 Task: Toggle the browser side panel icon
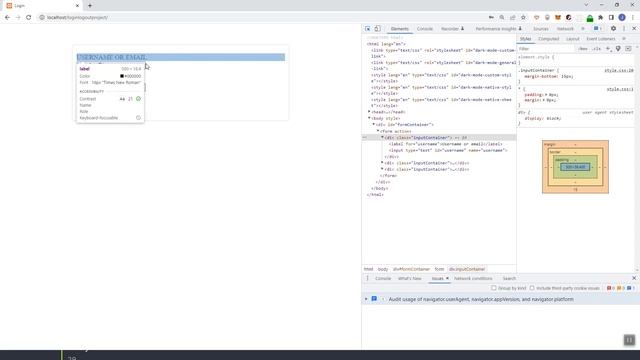(x=611, y=18)
